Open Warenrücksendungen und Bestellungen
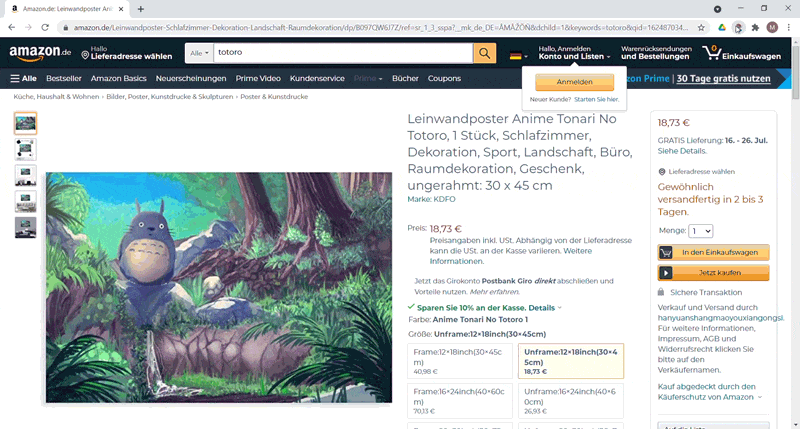 point(656,53)
